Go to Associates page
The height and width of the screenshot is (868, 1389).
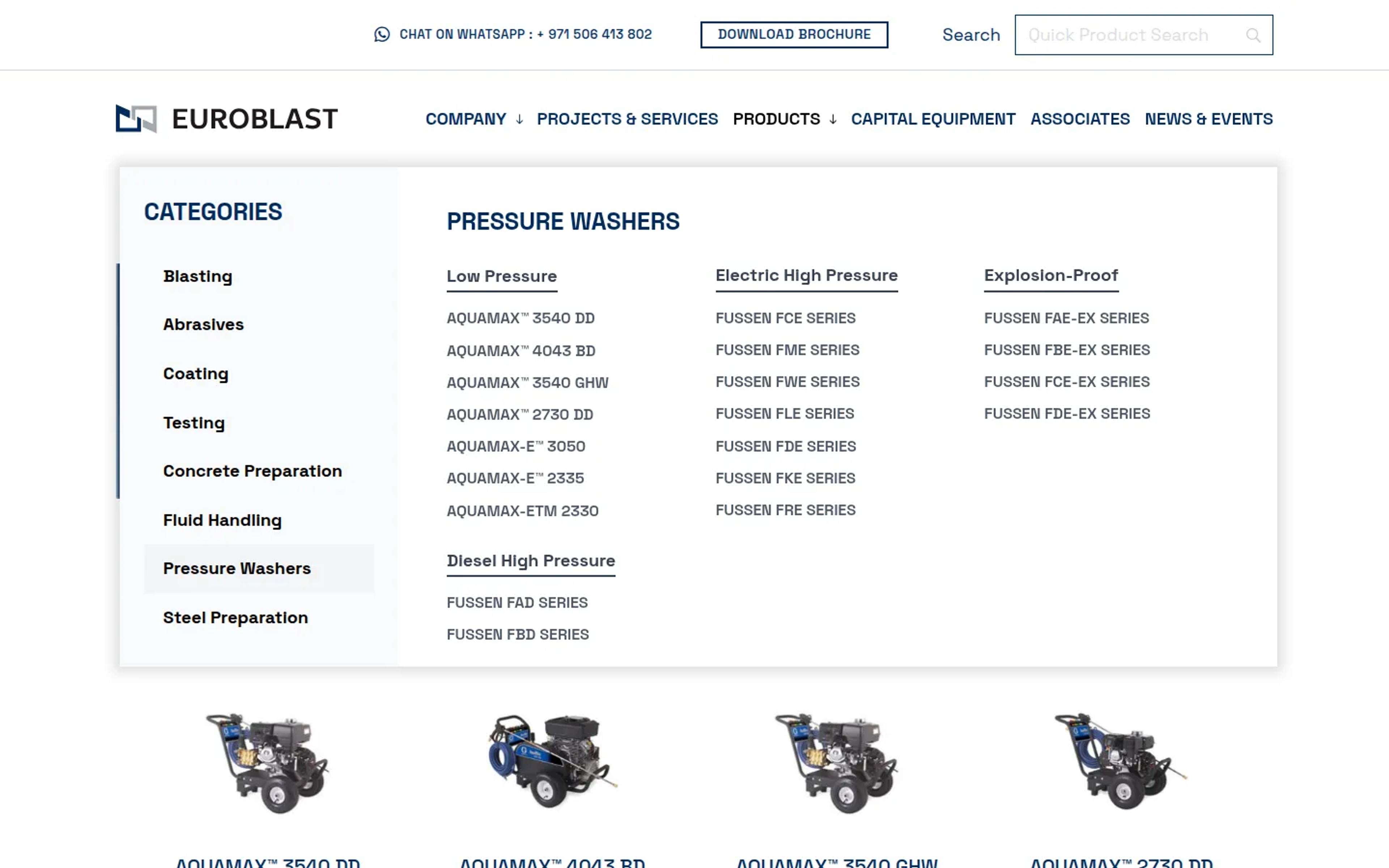[1080, 119]
